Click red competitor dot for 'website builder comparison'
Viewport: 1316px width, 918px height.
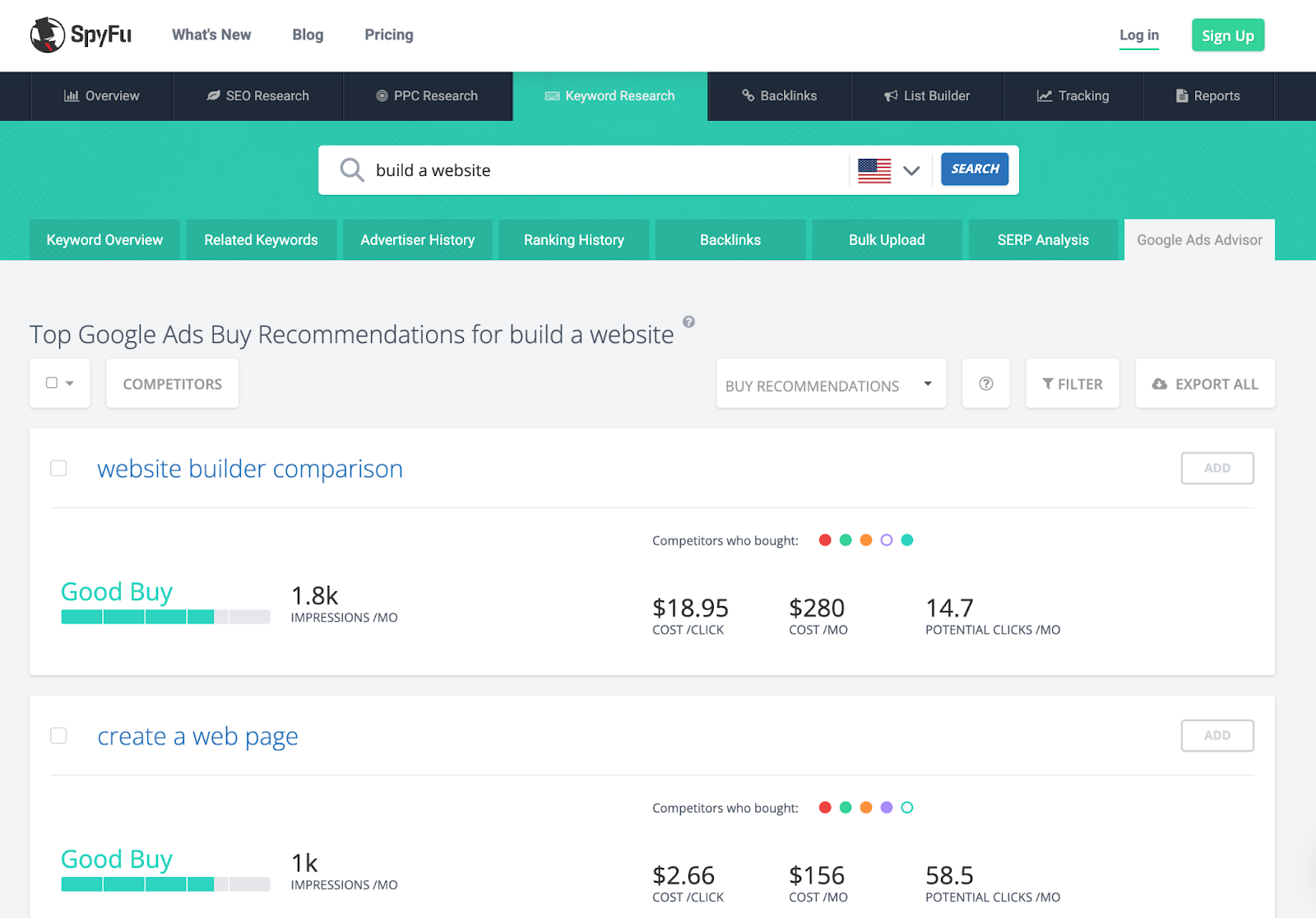[825, 540]
